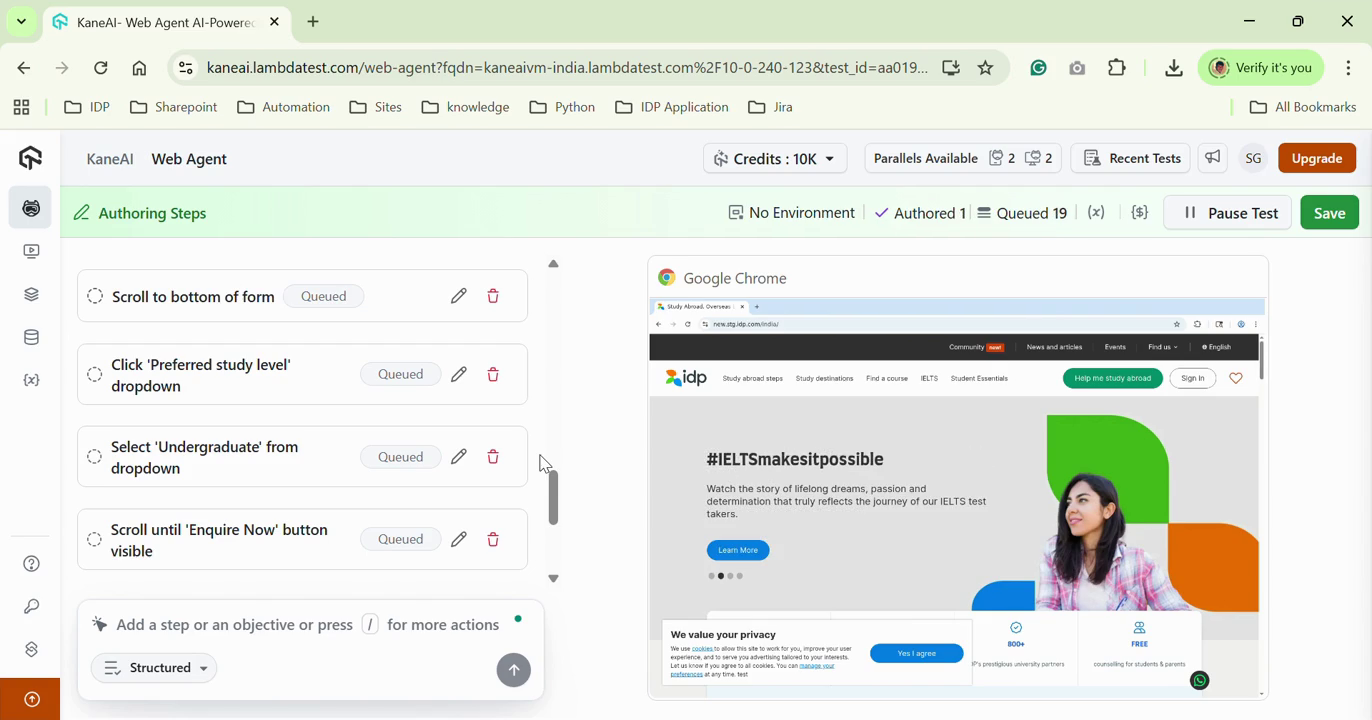Screen dimensions: 1372x720
Task: Open All Bookmarks
Action: tap(1303, 107)
